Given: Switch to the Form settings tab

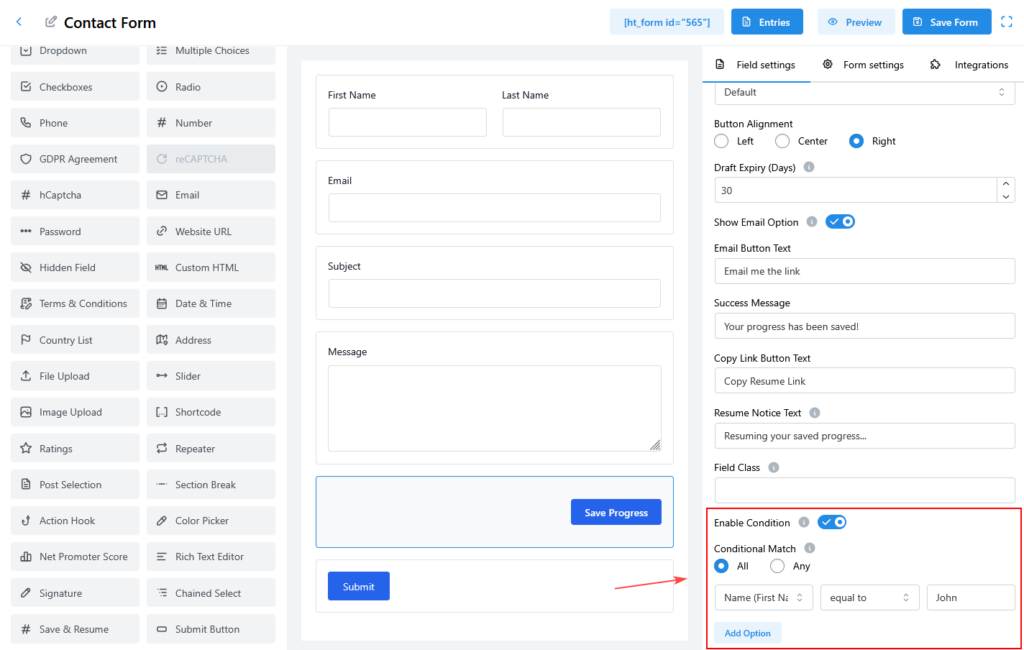Looking at the screenshot, I should [x=863, y=65].
